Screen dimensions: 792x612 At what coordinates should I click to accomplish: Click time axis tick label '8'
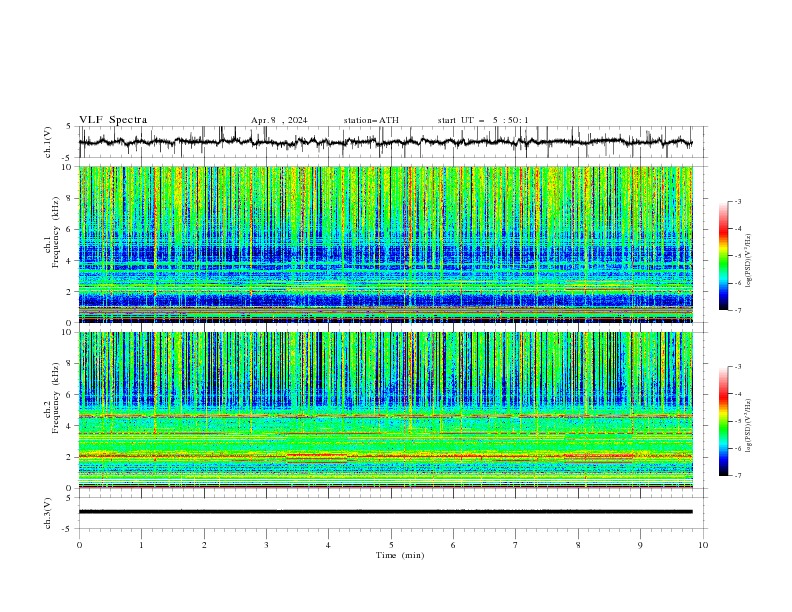(x=578, y=545)
